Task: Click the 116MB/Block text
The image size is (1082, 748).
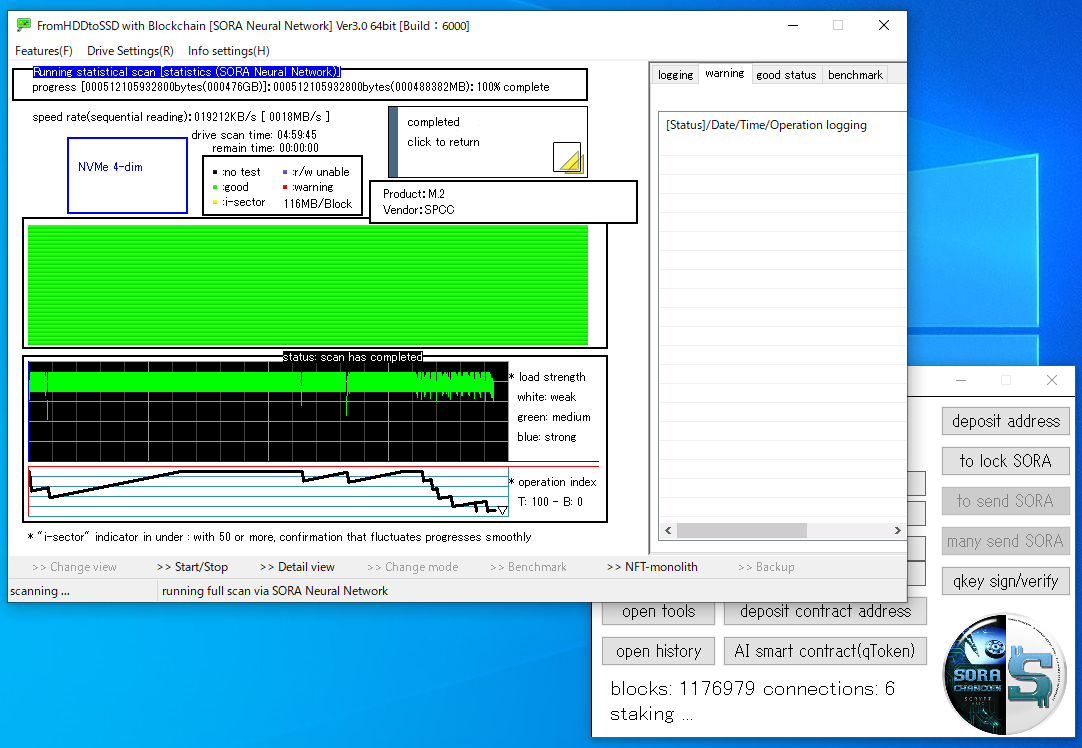Action: click(x=317, y=204)
